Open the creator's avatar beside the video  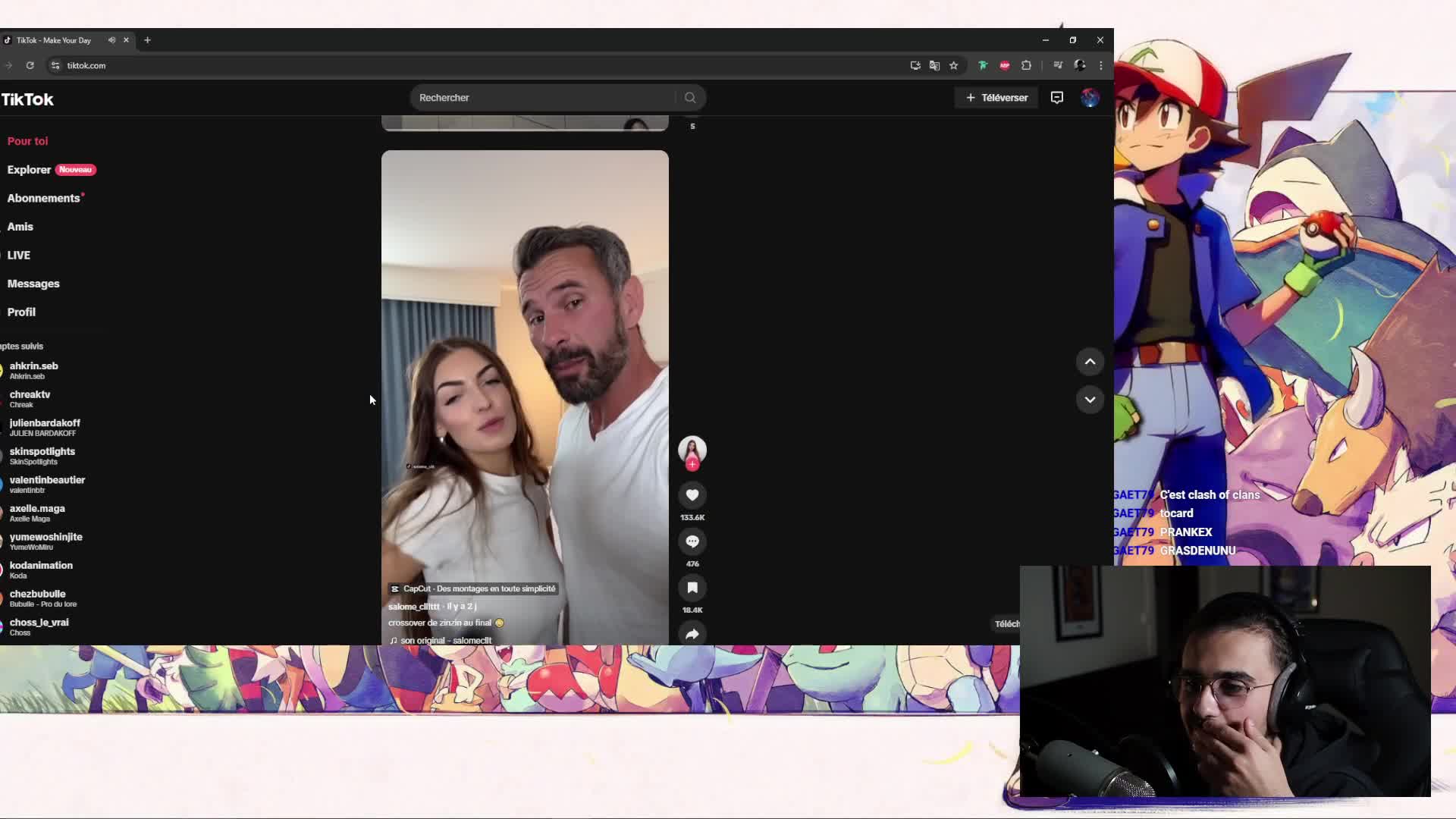[x=692, y=450]
